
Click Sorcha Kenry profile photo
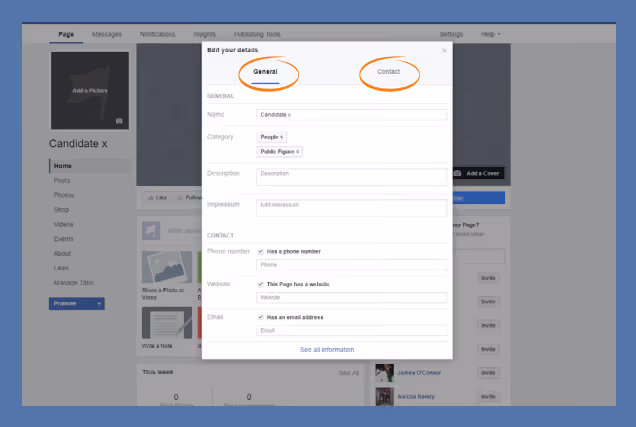[x=385, y=397]
